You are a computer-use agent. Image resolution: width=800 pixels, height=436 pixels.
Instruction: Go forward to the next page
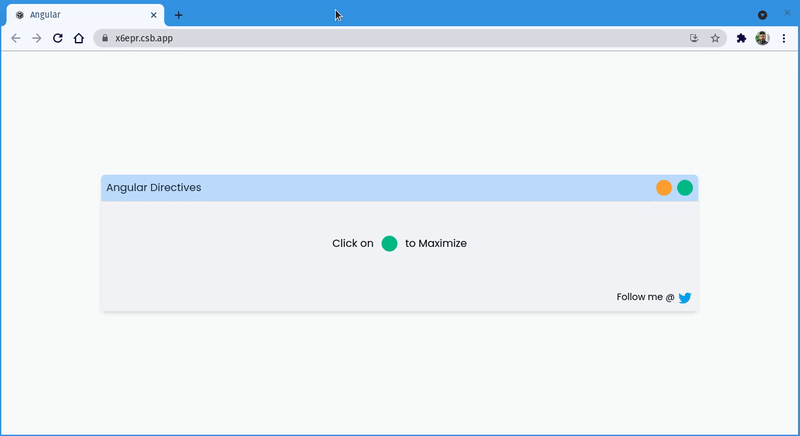(37, 38)
